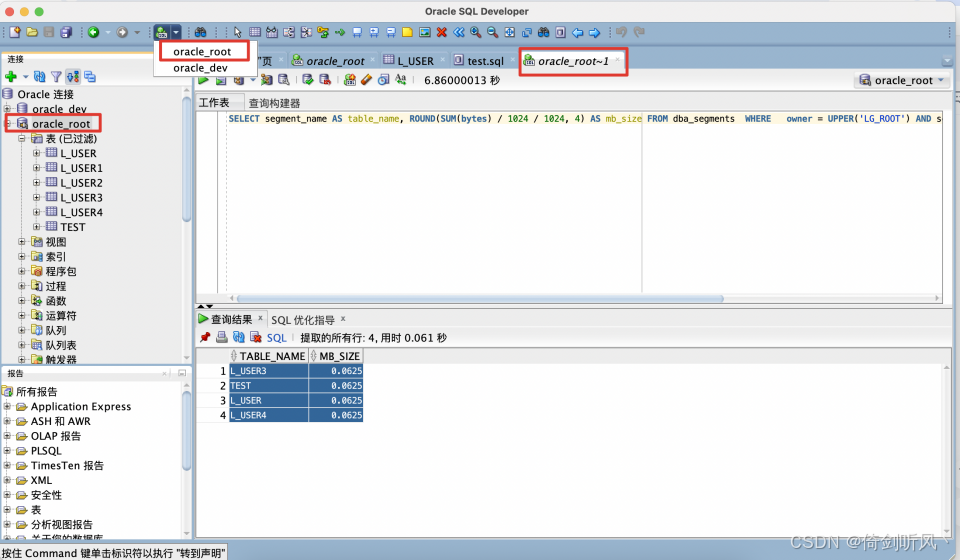Close the oracle_root~1 tab
This screenshot has height=560, width=960.
click(x=618, y=59)
